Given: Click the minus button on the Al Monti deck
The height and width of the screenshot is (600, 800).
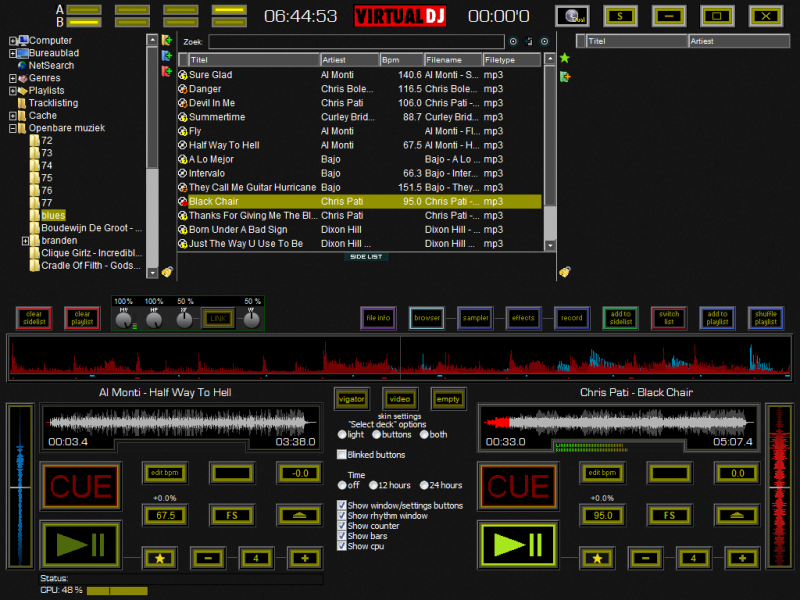Looking at the screenshot, I should [208, 559].
